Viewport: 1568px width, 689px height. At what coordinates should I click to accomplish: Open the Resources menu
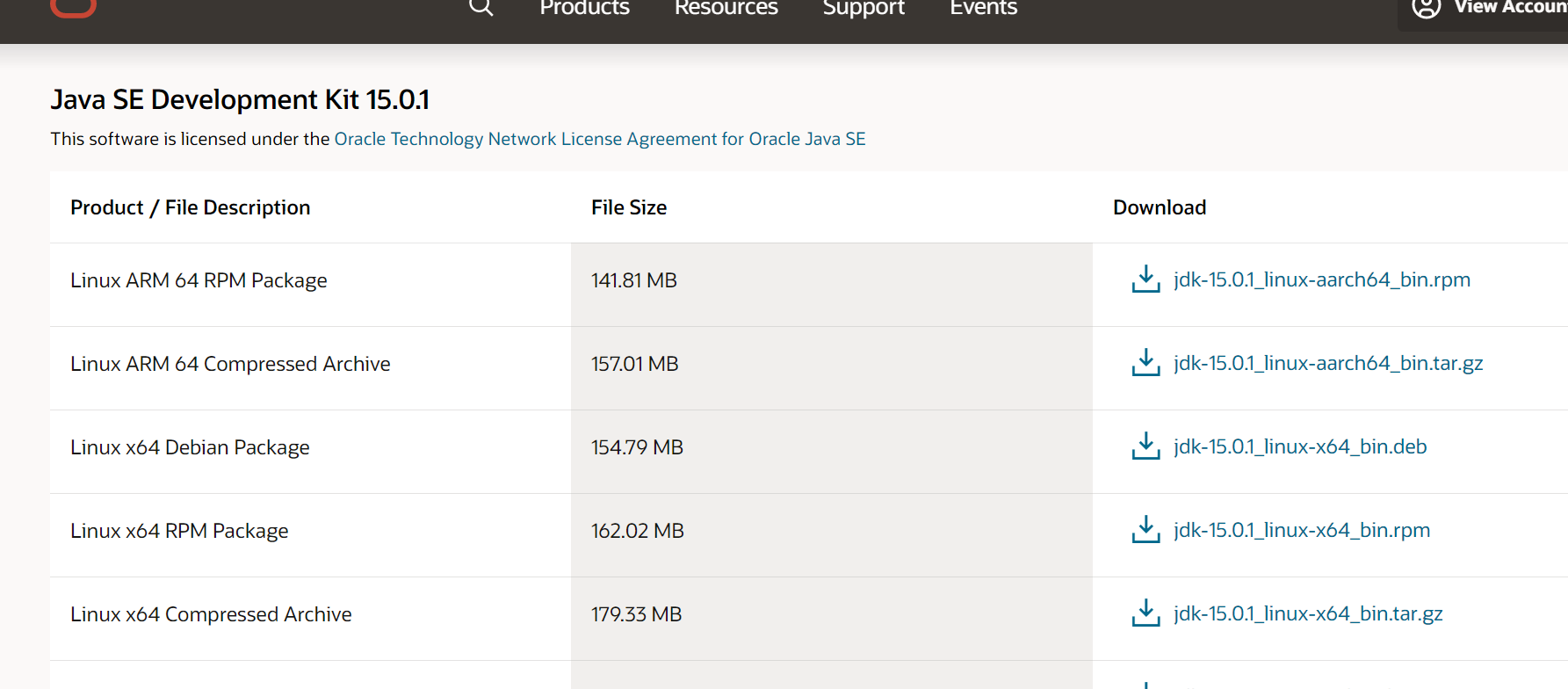tap(726, 8)
